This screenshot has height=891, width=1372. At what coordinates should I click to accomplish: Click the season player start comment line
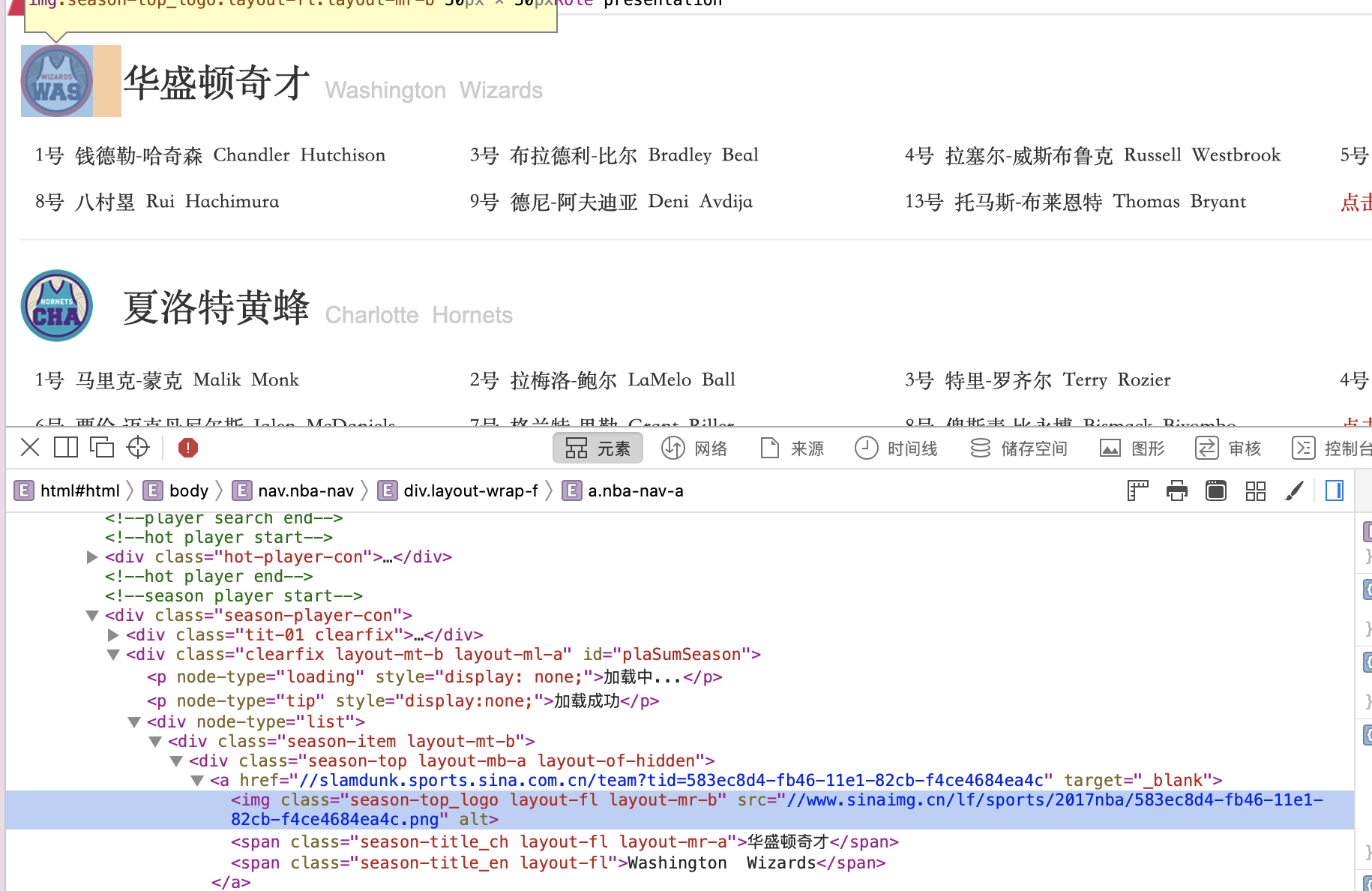[234, 596]
